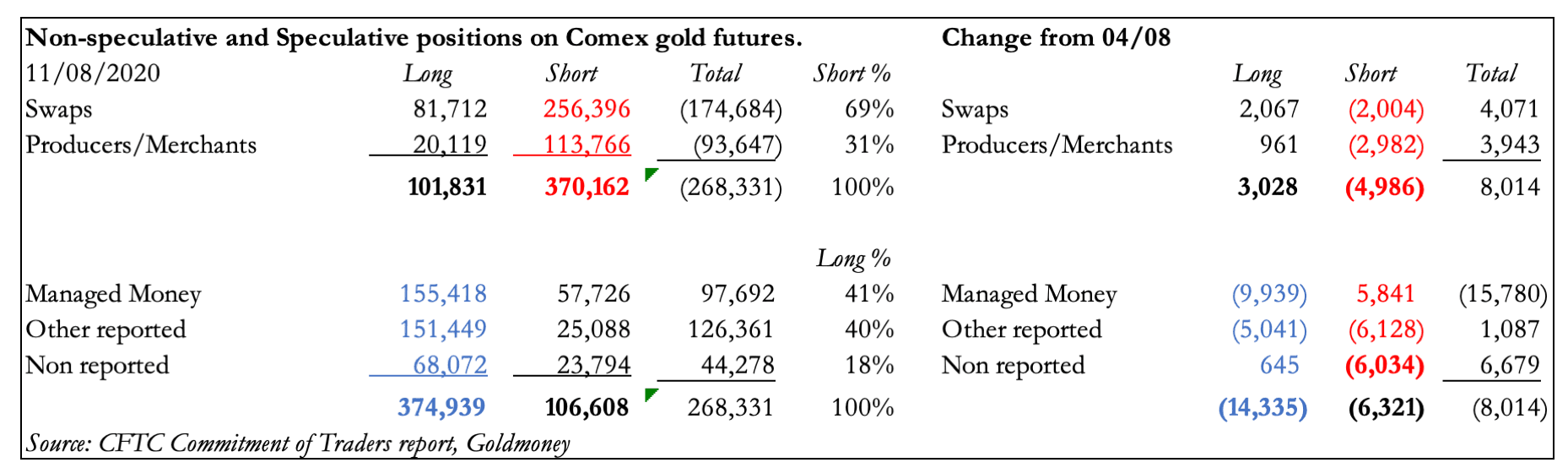The height and width of the screenshot is (468, 1568).
Task: Select the Long % column header
Action: pos(853,258)
